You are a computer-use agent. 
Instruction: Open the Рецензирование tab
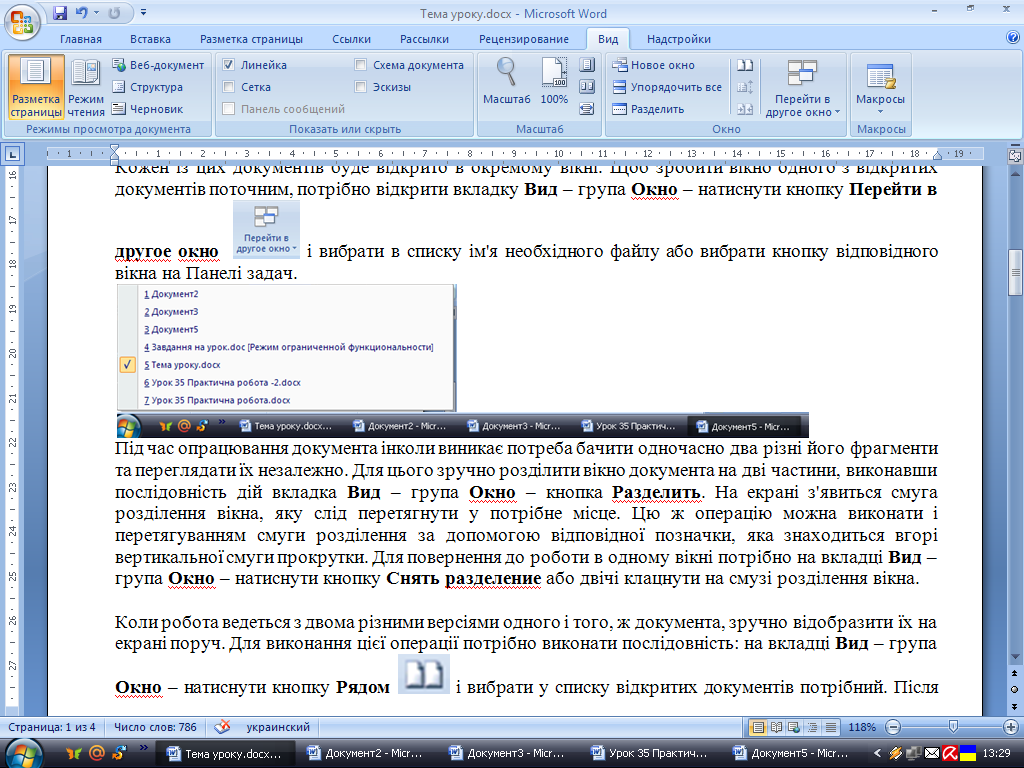(524, 39)
